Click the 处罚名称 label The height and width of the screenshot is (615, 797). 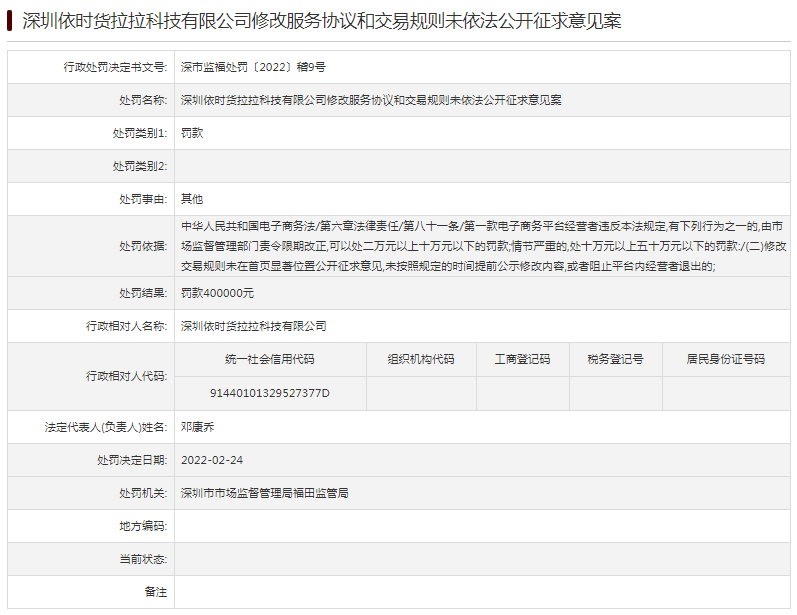(143, 100)
